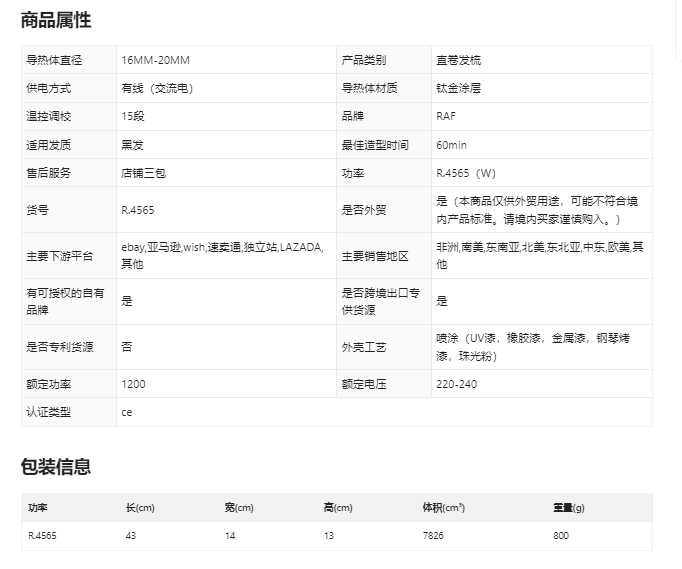682x569 pixels.
Task: Select the 钛金涂层 material value
Action: (459, 88)
